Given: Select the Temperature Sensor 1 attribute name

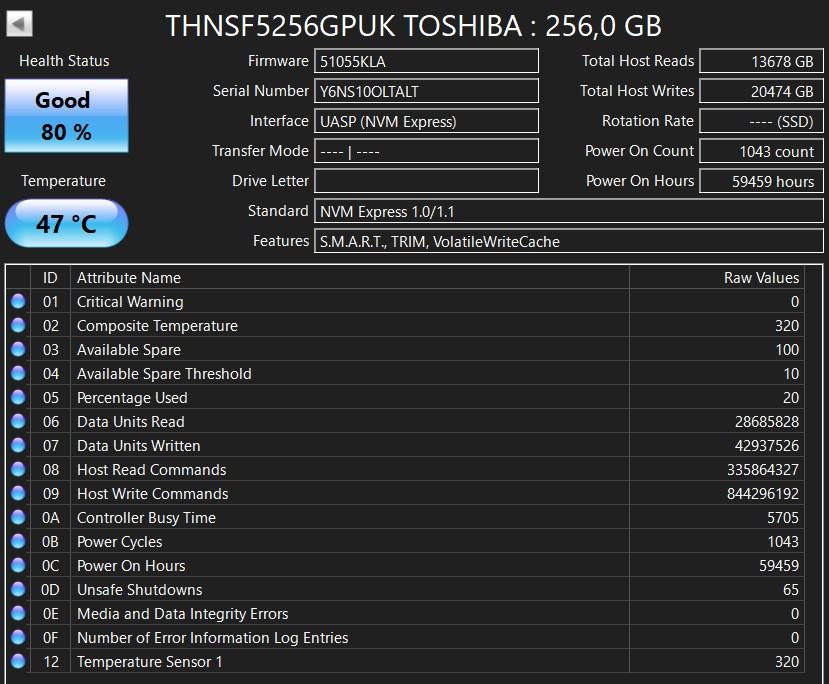Looking at the screenshot, I should pos(150,662).
